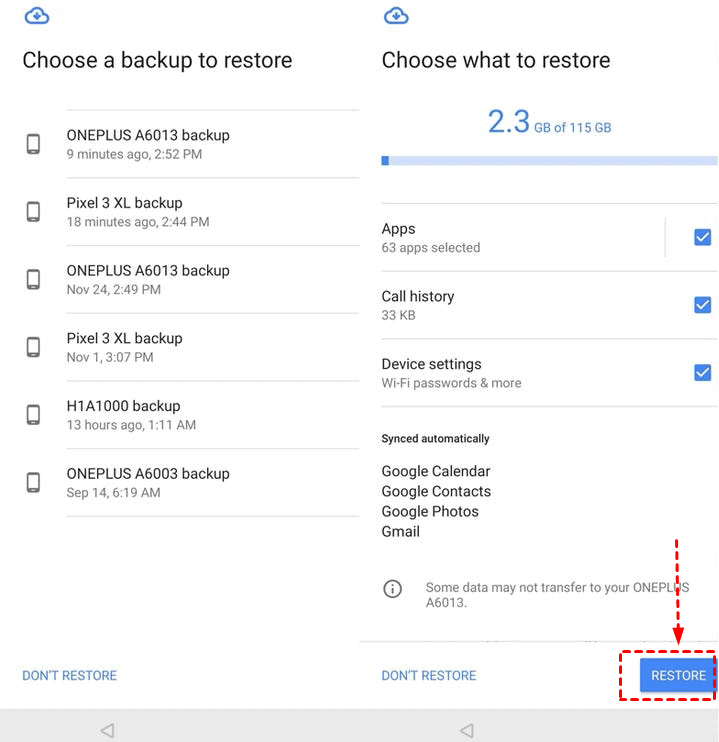Tap the 2.3 GB of 115 GB text

click(x=549, y=124)
